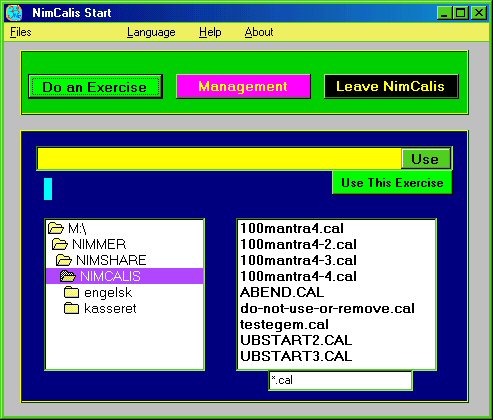Click the Use button beside yellow field
Screen dimensions: 493x420
426,159
